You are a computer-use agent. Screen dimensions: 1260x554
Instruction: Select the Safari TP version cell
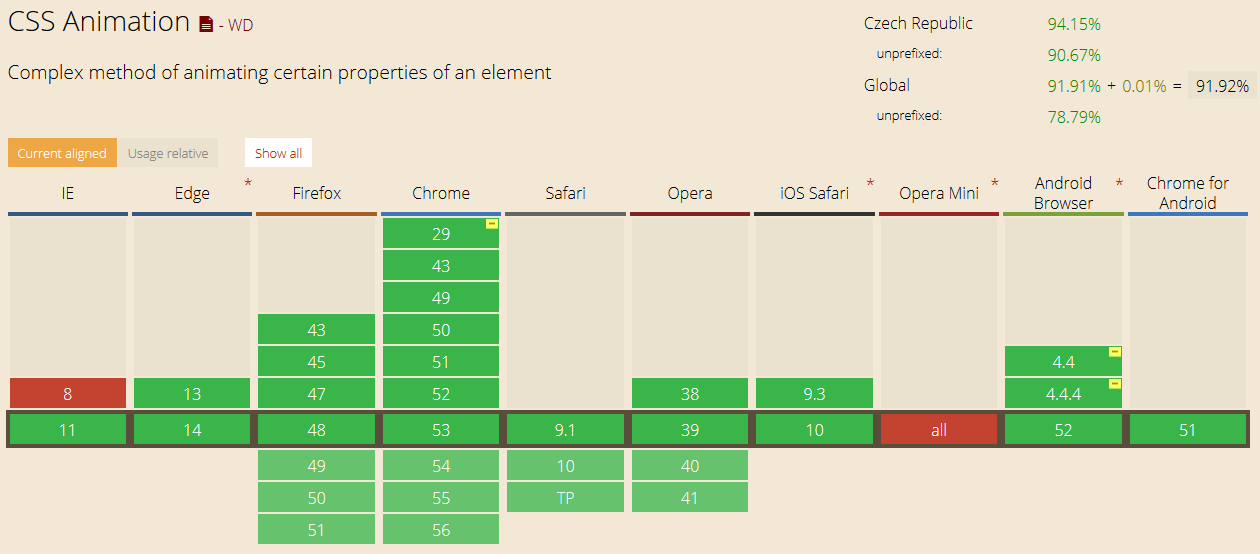pyautogui.click(x=565, y=498)
